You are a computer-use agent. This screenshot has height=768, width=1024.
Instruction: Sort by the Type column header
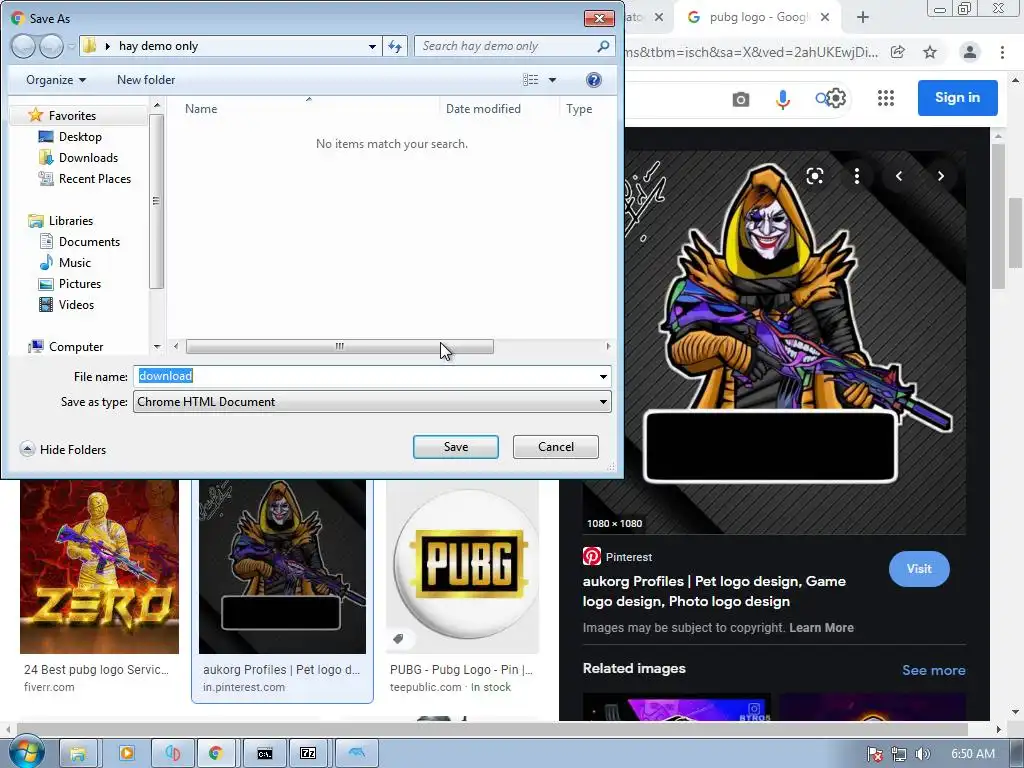[x=579, y=109]
